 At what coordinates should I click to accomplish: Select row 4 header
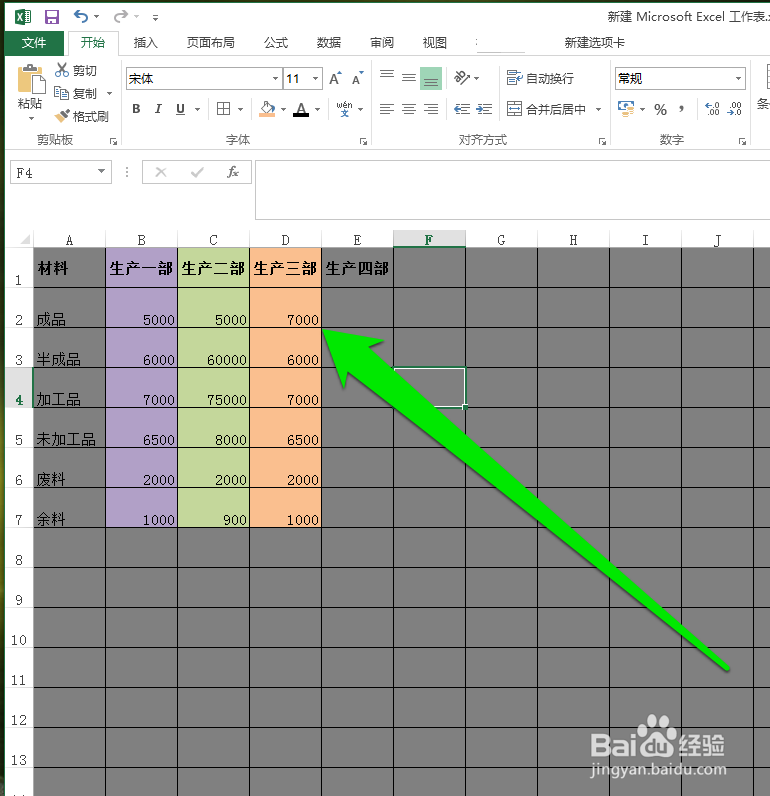(x=19, y=388)
